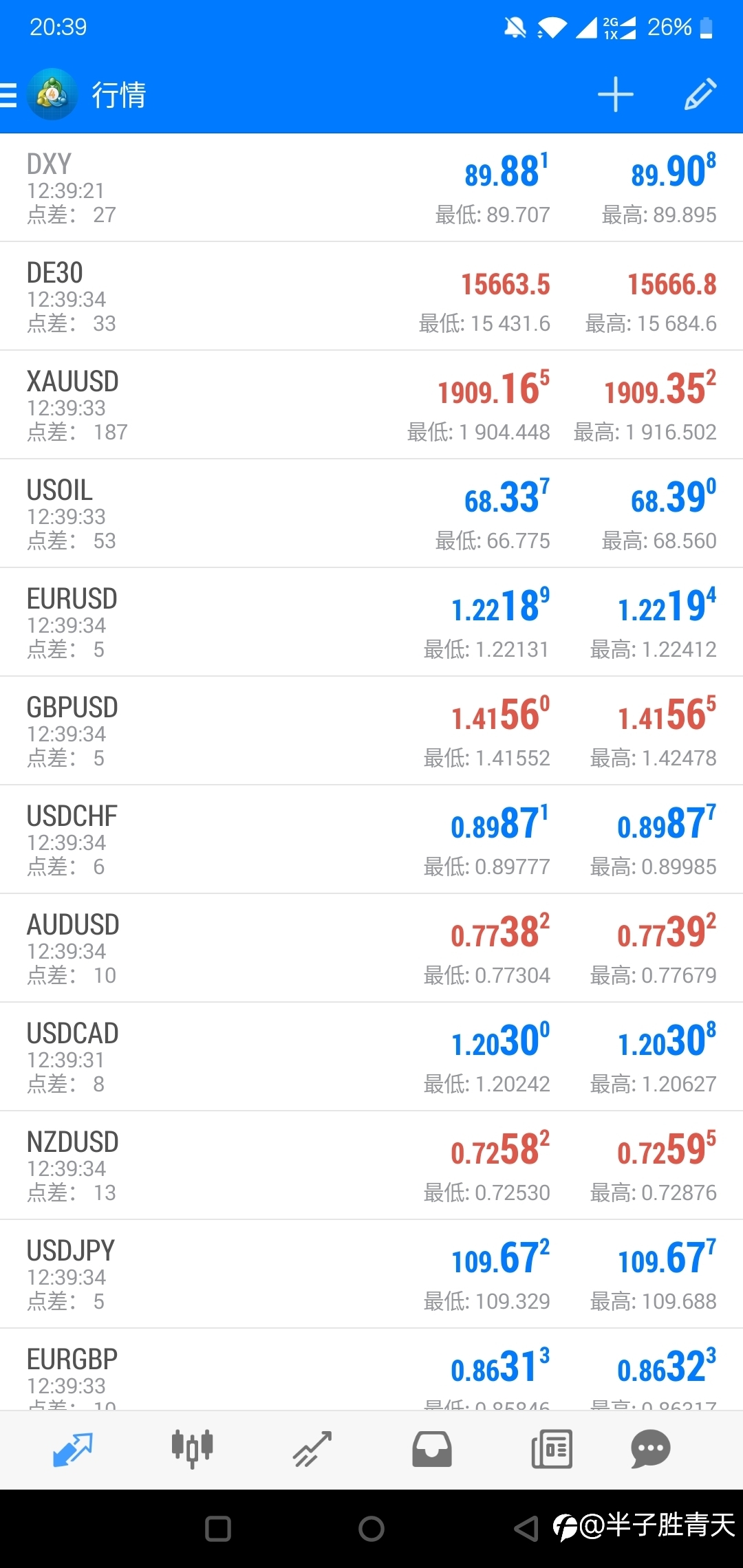Choose the NZDUSD quote entry
Image resolution: width=743 pixels, height=1568 pixels.
(371, 1165)
